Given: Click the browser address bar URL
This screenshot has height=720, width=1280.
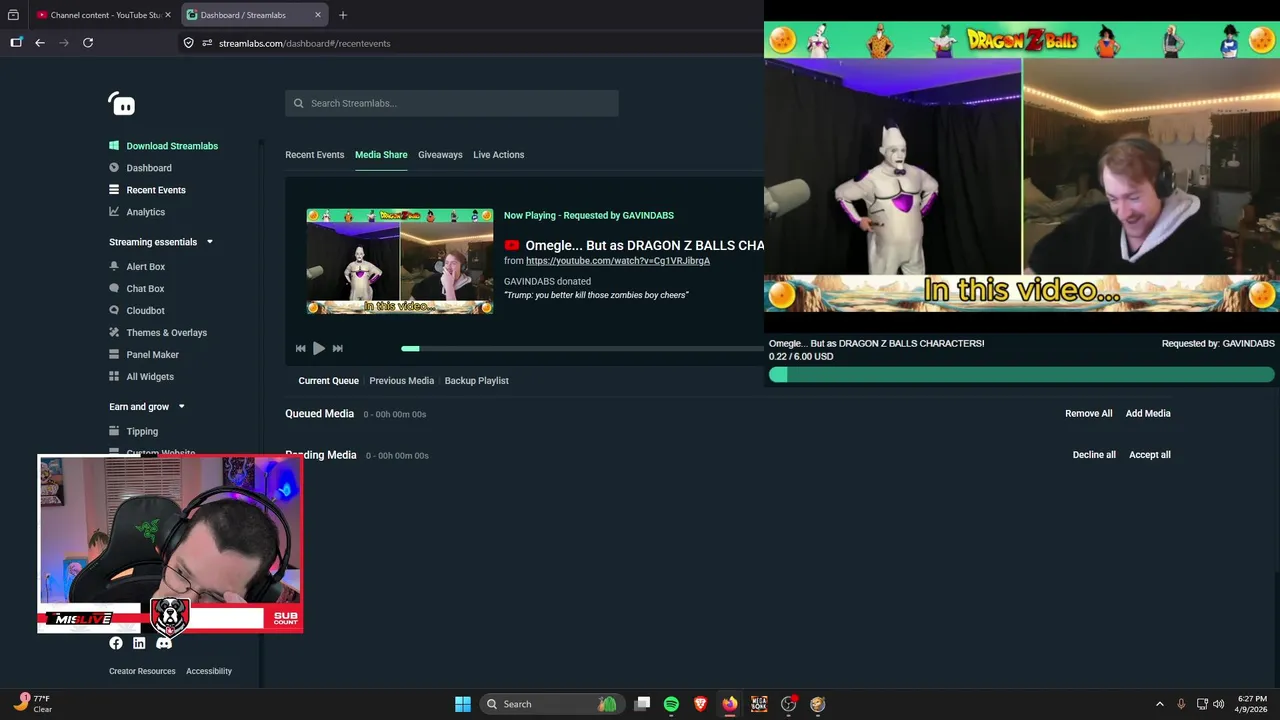Looking at the screenshot, I should coord(304,43).
